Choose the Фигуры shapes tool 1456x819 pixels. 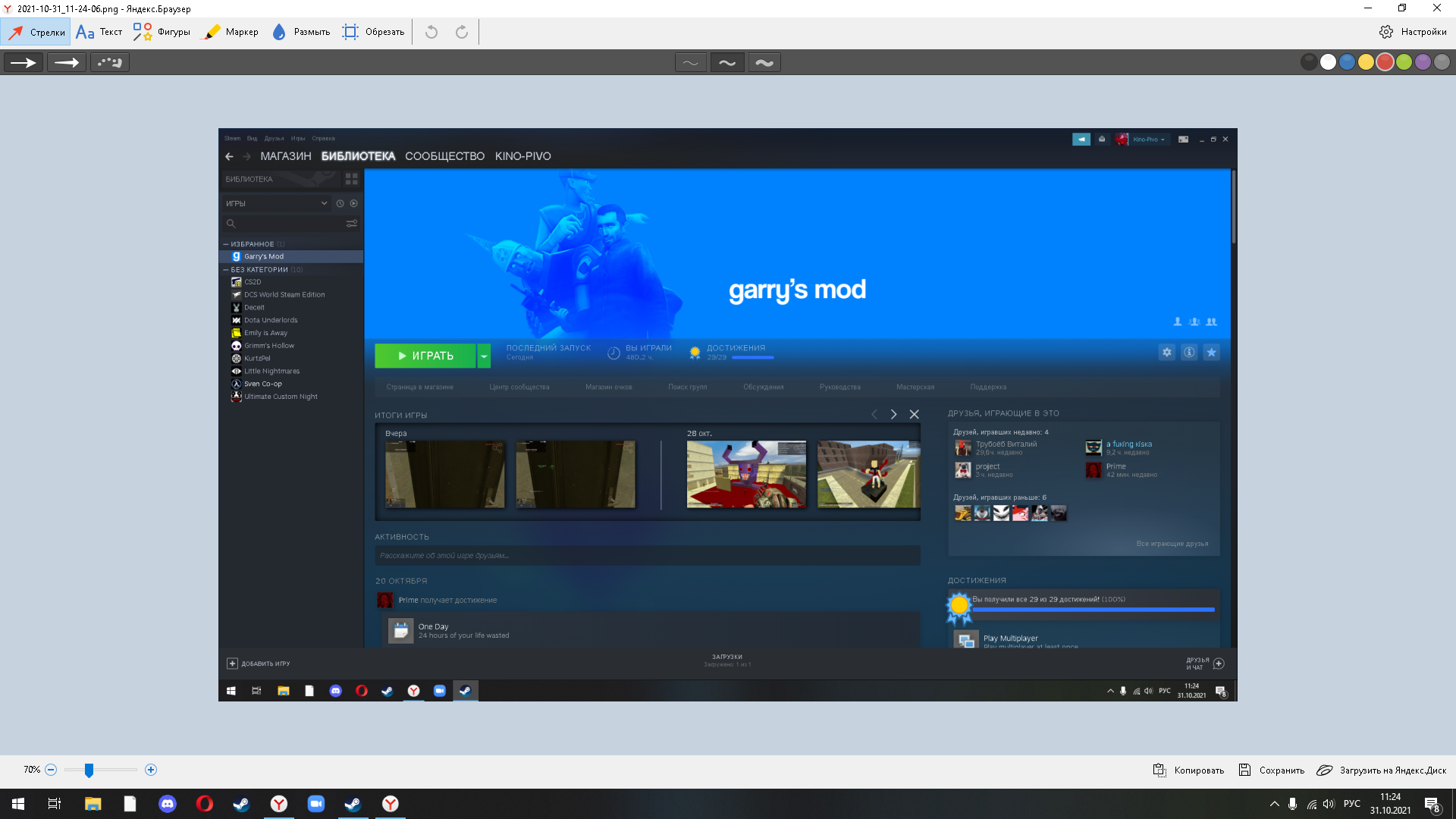click(162, 32)
